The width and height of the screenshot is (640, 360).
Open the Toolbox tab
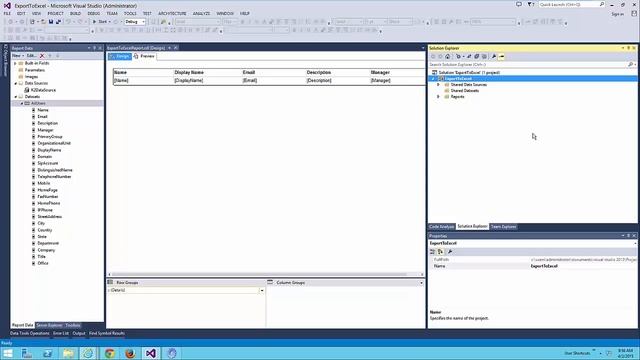(x=73, y=325)
